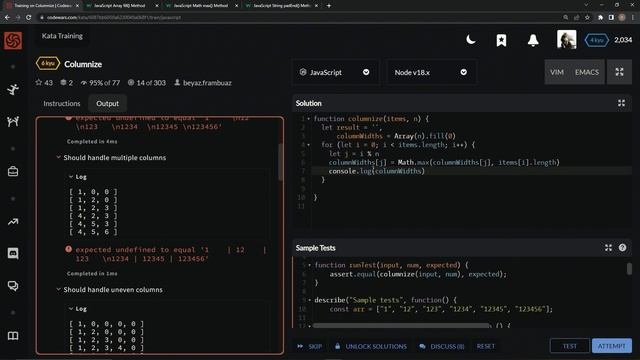This screenshot has width=640, height=360.
Task: Open the Discord chat sidebar icon
Action: point(13,253)
